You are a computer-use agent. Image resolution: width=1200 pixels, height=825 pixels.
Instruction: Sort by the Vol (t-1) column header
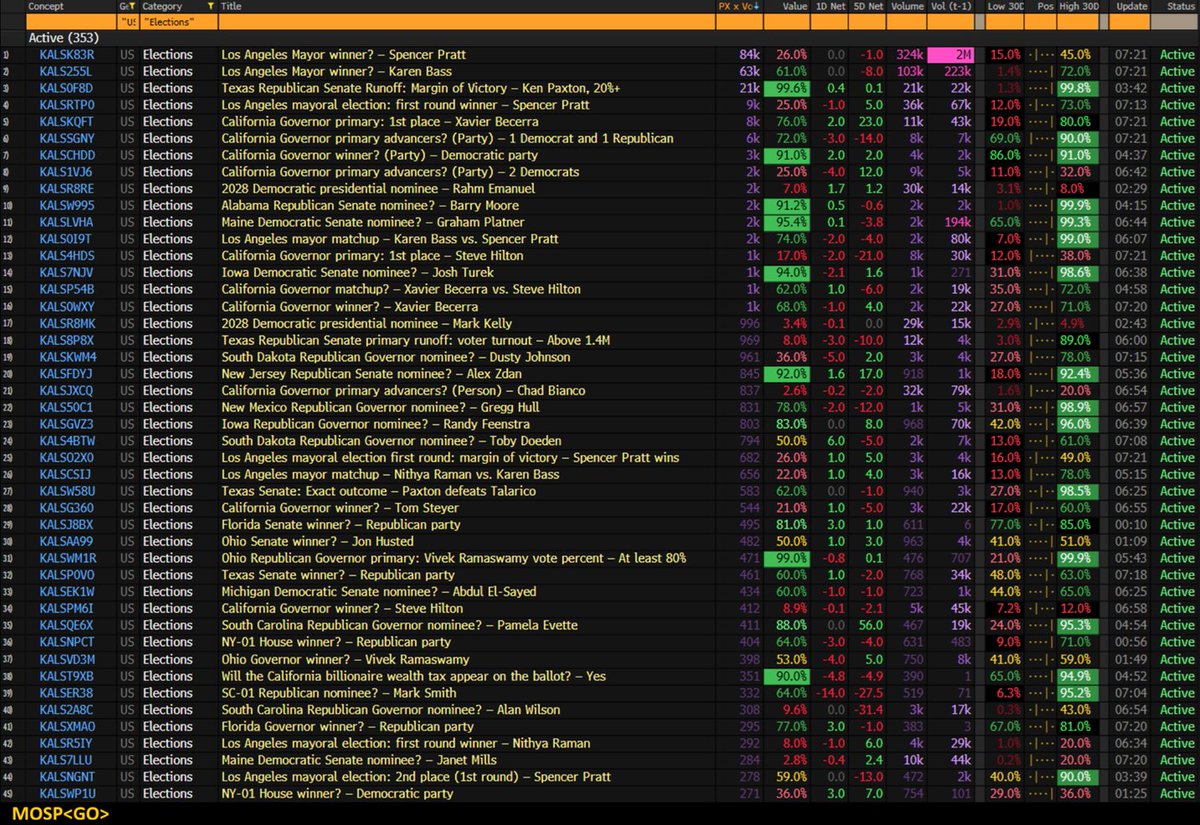[x=950, y=6]
